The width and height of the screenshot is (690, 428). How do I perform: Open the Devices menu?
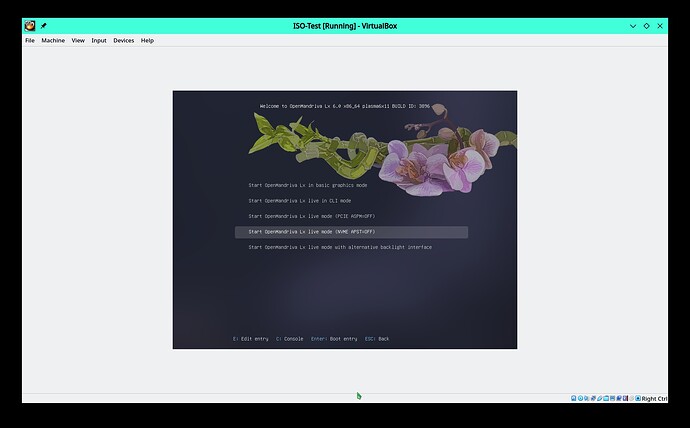tap(124, 40)
